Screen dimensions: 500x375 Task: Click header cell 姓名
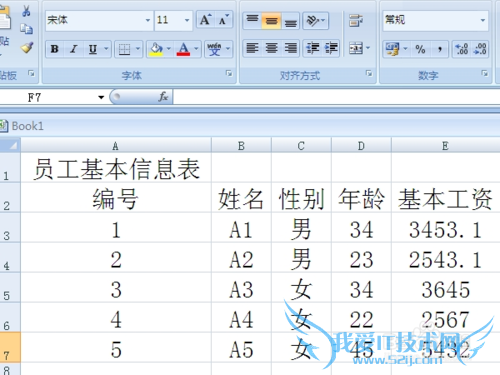241,198
